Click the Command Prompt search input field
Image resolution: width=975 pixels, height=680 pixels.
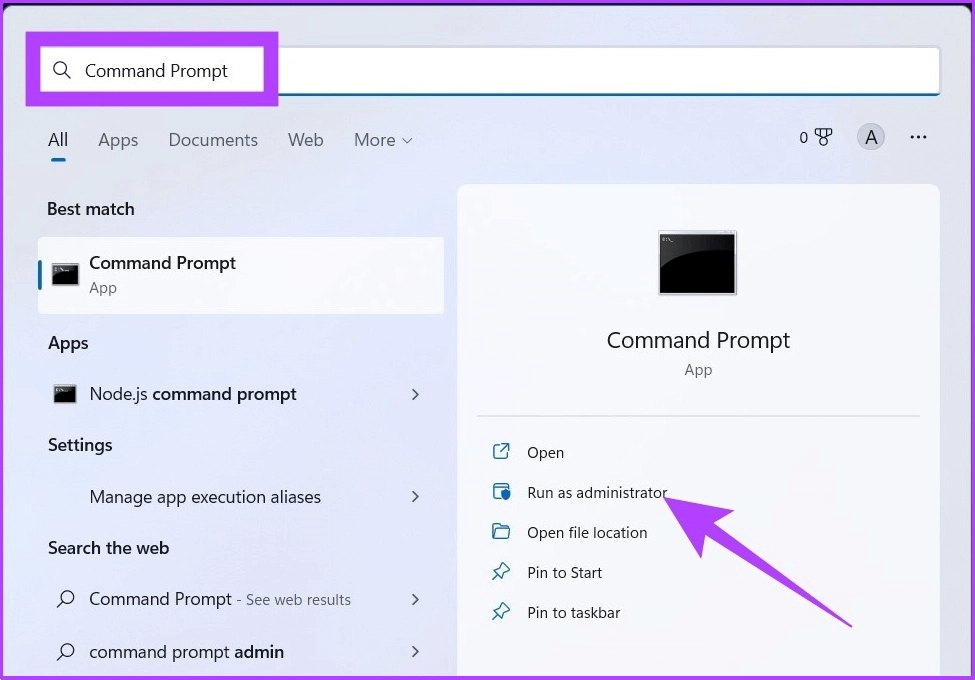(490, 70)
